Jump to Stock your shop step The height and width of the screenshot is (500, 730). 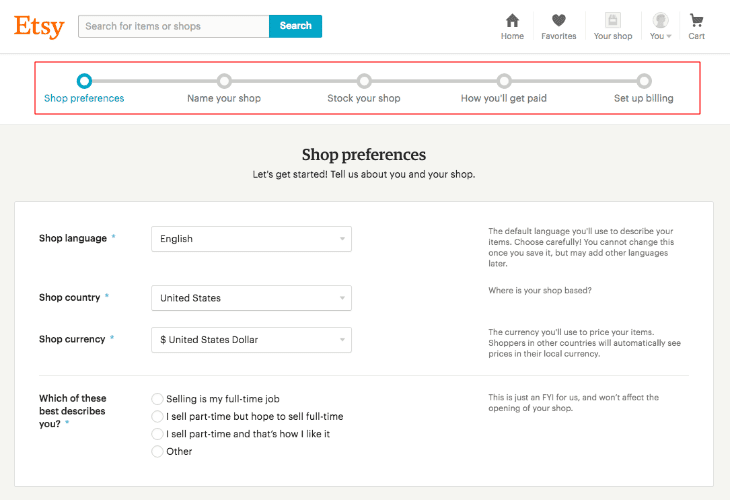(x=364, y=81)
